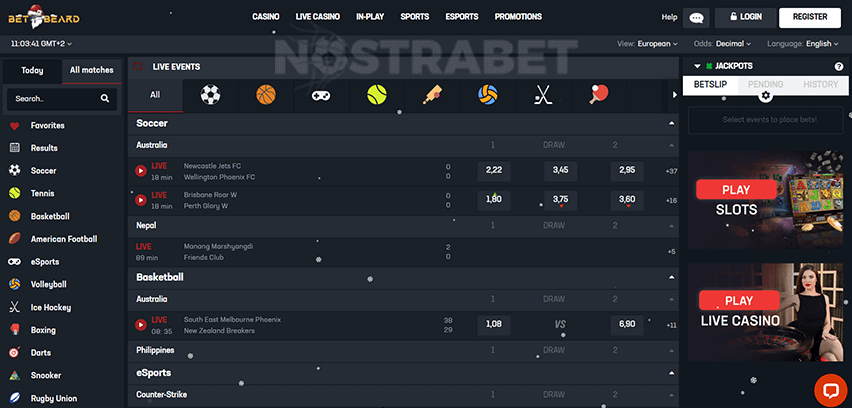852x408 pixels.
Task: Switch to the History tab
Action: pyautogui.click(x=820, y=85)
